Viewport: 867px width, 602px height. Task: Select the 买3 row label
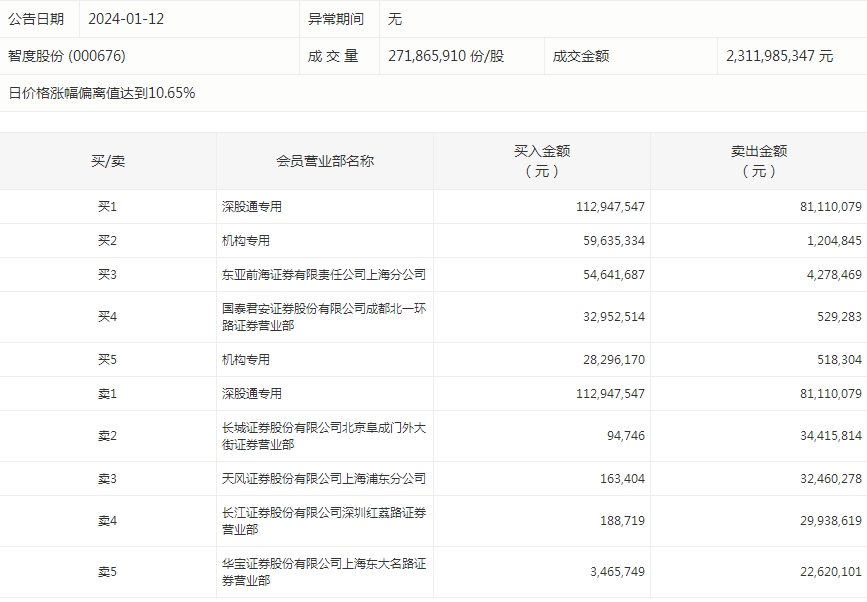107,275
